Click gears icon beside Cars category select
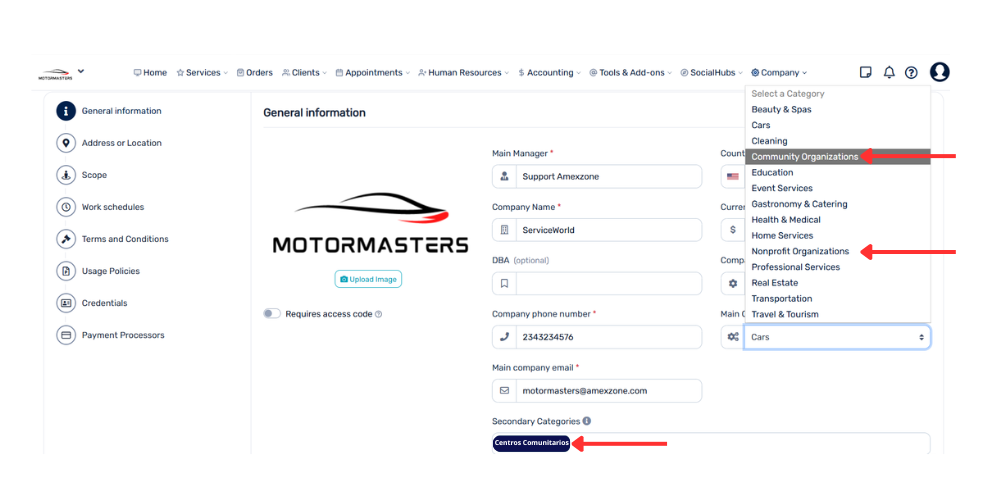 pyautogui.click(x=733, y=337)
